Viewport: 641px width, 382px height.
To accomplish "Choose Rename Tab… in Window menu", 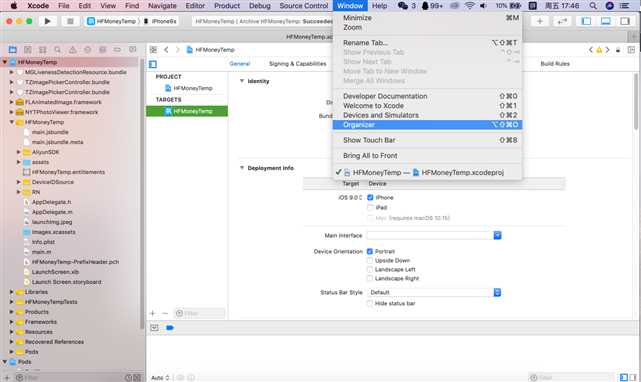I will click(427, 43).
